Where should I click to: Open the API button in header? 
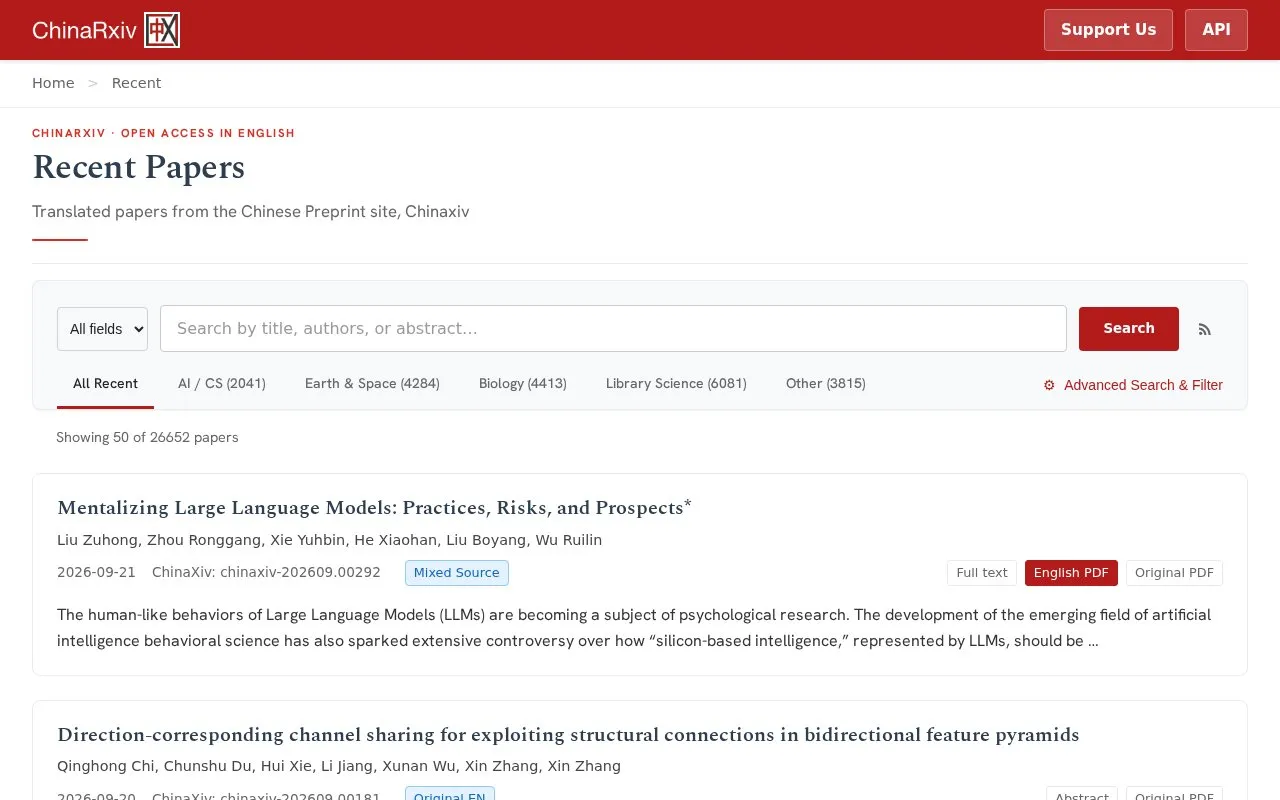1216,30
